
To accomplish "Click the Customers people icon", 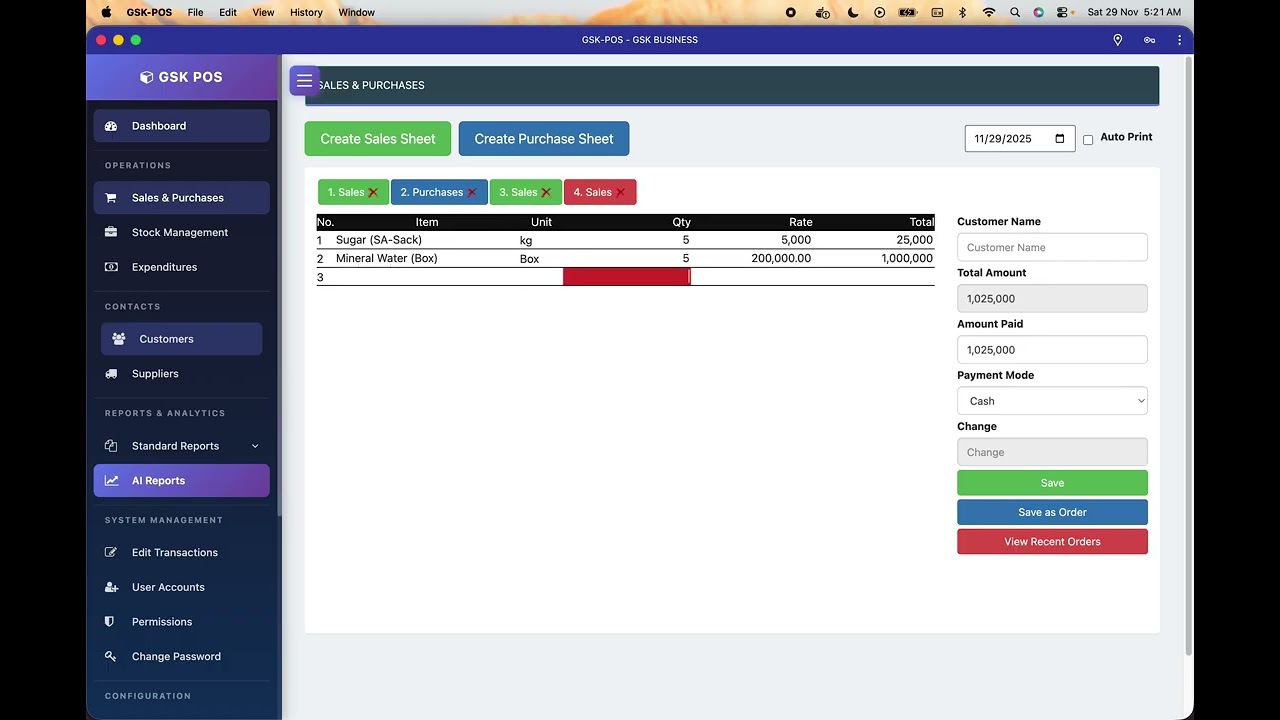I will click(x=119, y=339).
